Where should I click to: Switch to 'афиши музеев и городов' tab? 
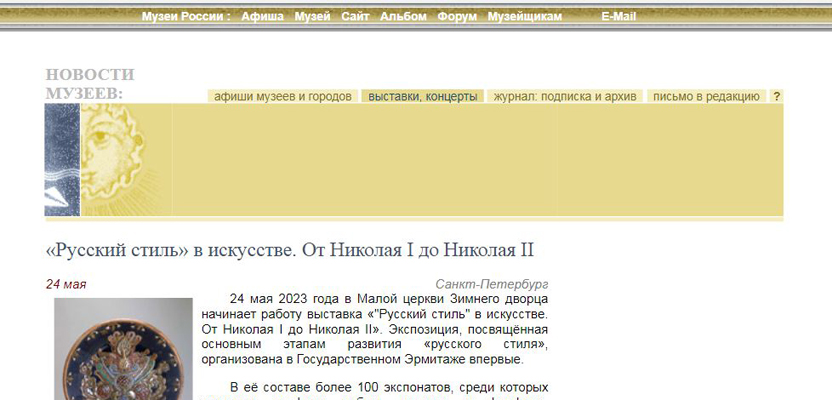tap(283, 97)
